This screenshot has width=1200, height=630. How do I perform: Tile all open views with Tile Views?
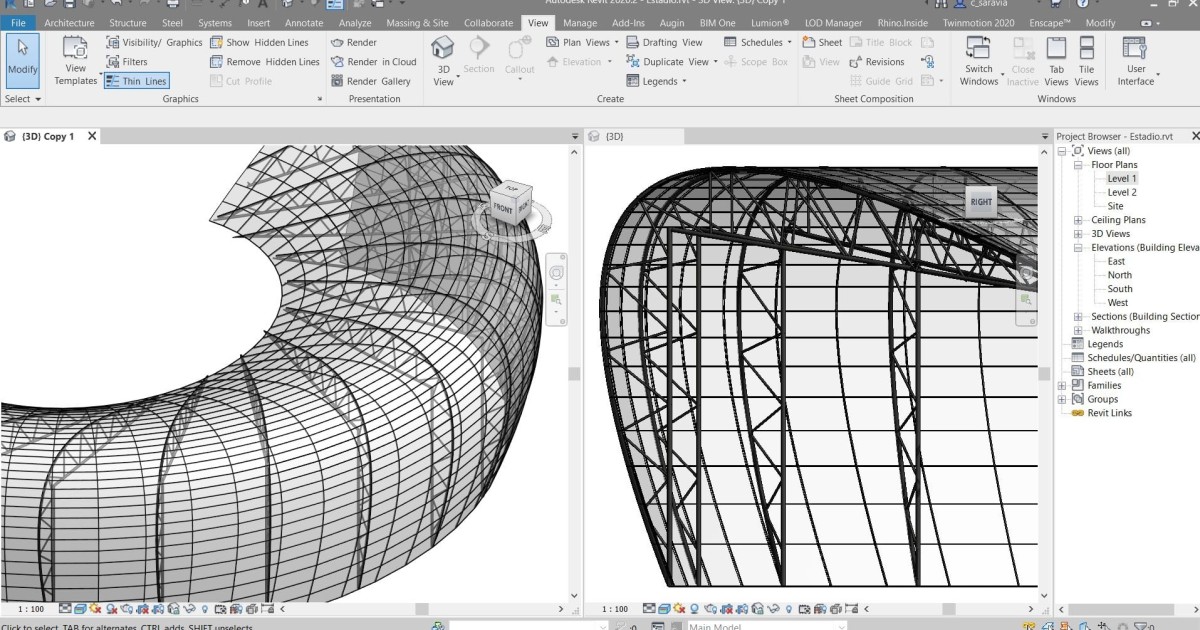(x=1086, y=60)
